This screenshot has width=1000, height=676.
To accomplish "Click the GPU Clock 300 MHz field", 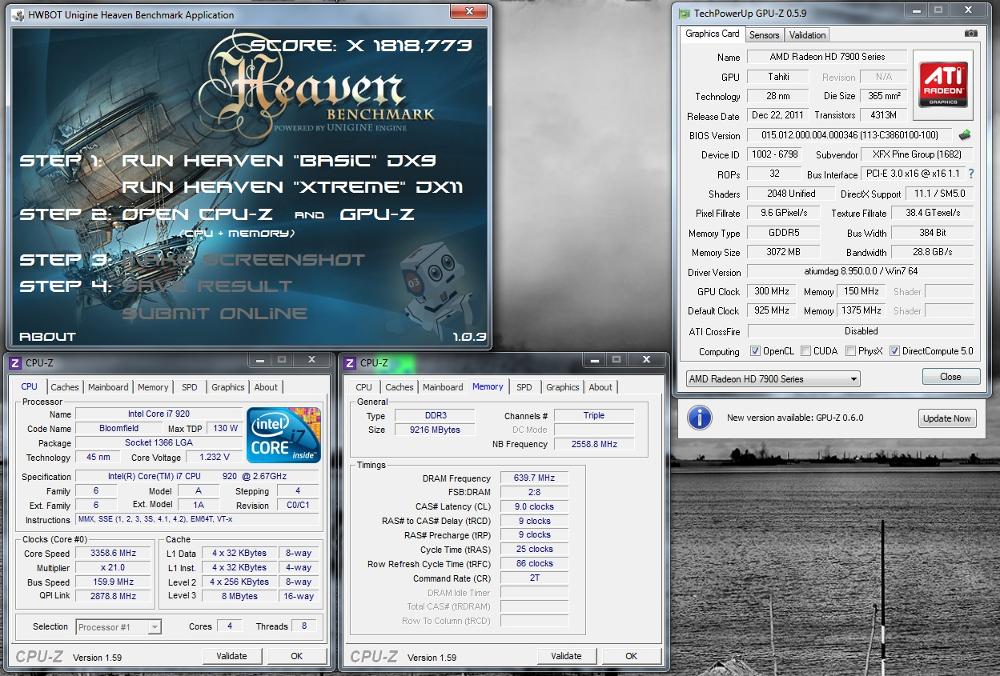I will click(772, 291).
